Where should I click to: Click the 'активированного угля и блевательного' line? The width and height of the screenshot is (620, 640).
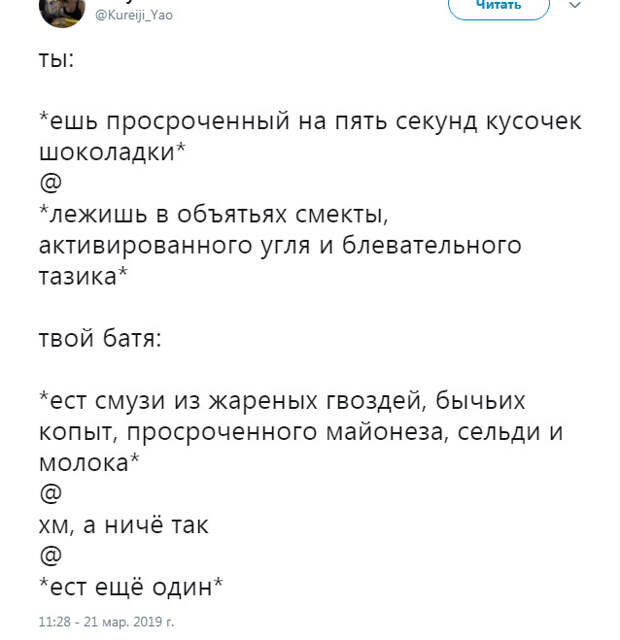coord(280,245)
